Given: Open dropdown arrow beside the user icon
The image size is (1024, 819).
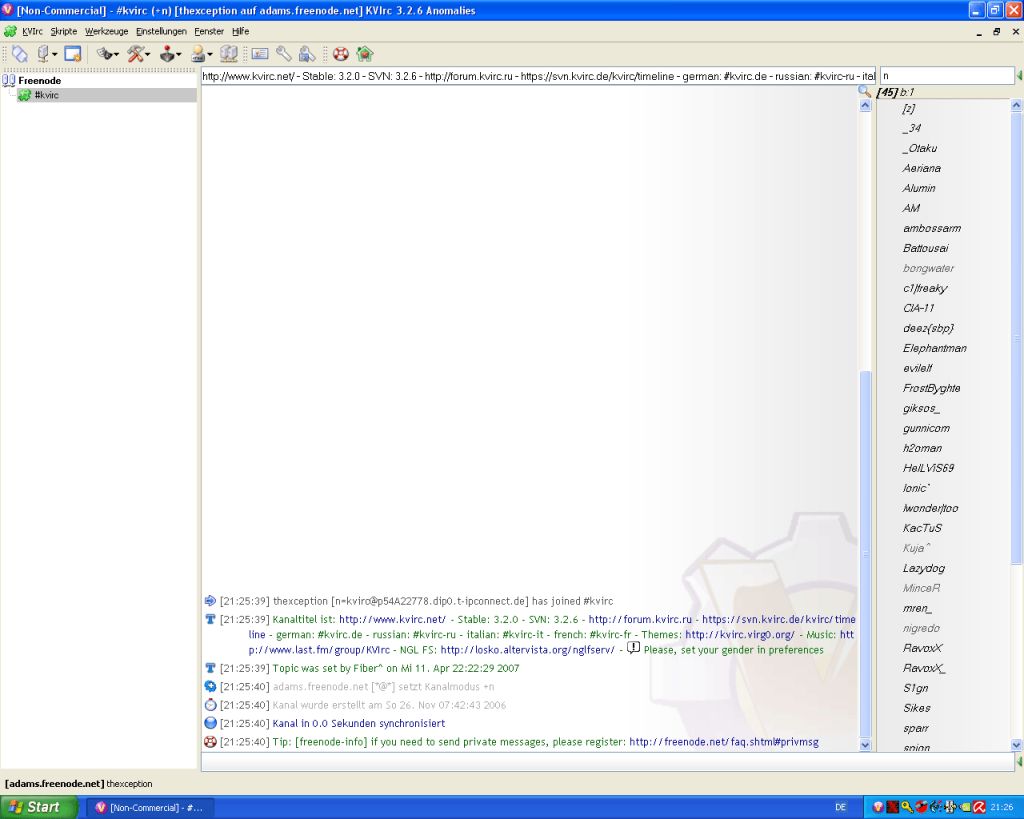Looking at the screenshot, I should (x=210, y=54).
